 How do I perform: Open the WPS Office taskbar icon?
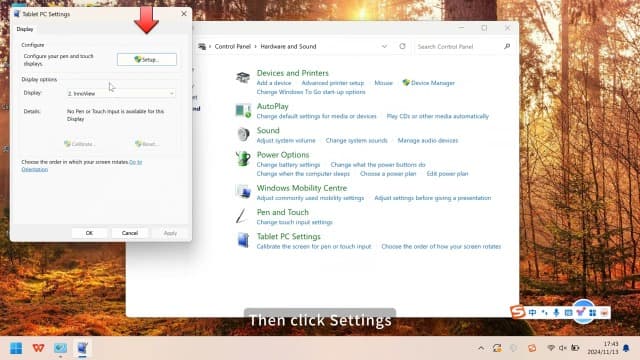[x=38, y=348]
